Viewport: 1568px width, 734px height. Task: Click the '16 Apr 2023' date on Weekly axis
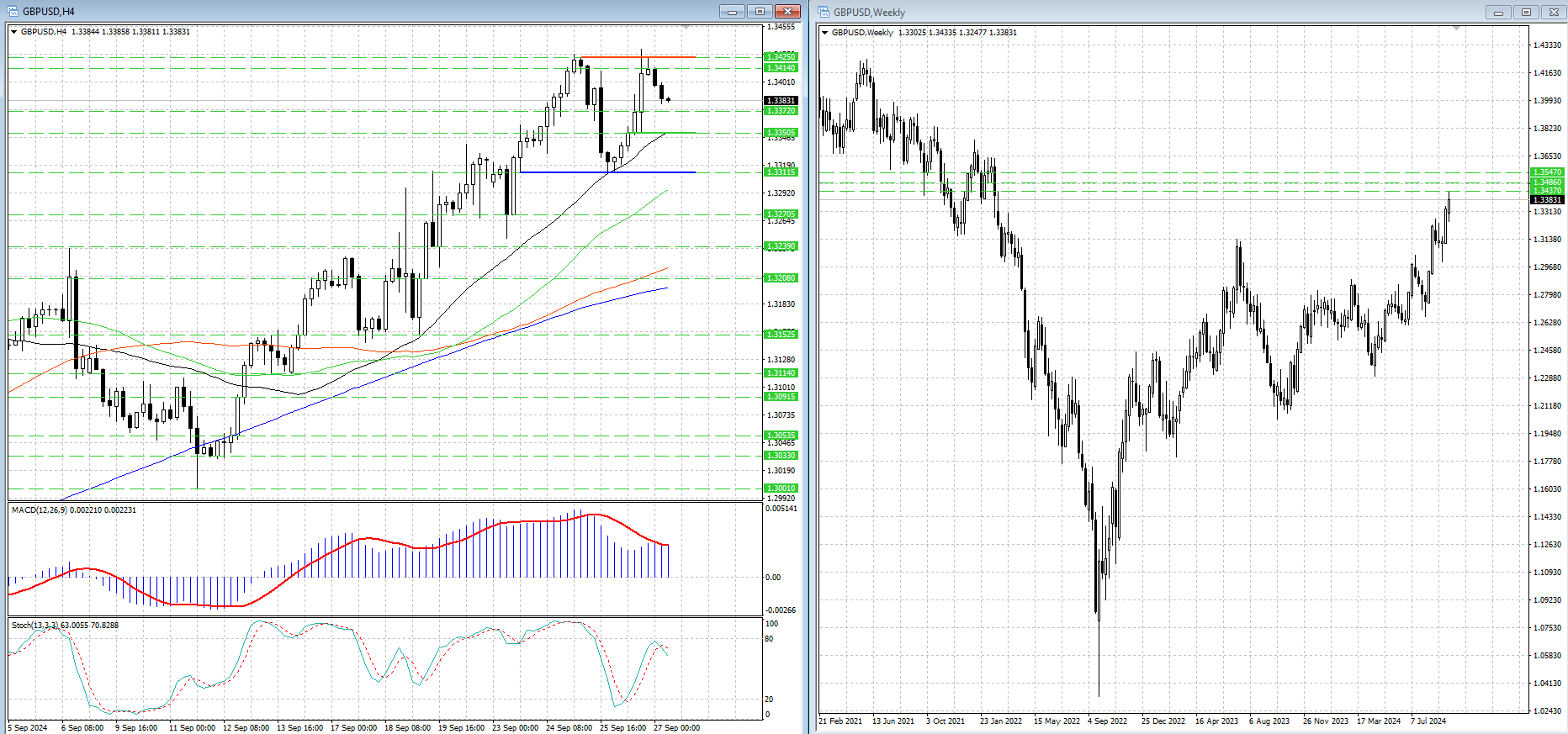pyautogui.click(x=1216, y=721)
